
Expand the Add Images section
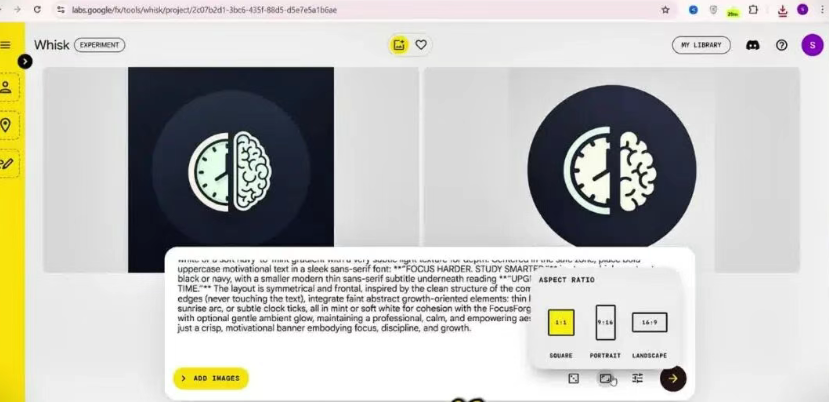coord(210,378)
